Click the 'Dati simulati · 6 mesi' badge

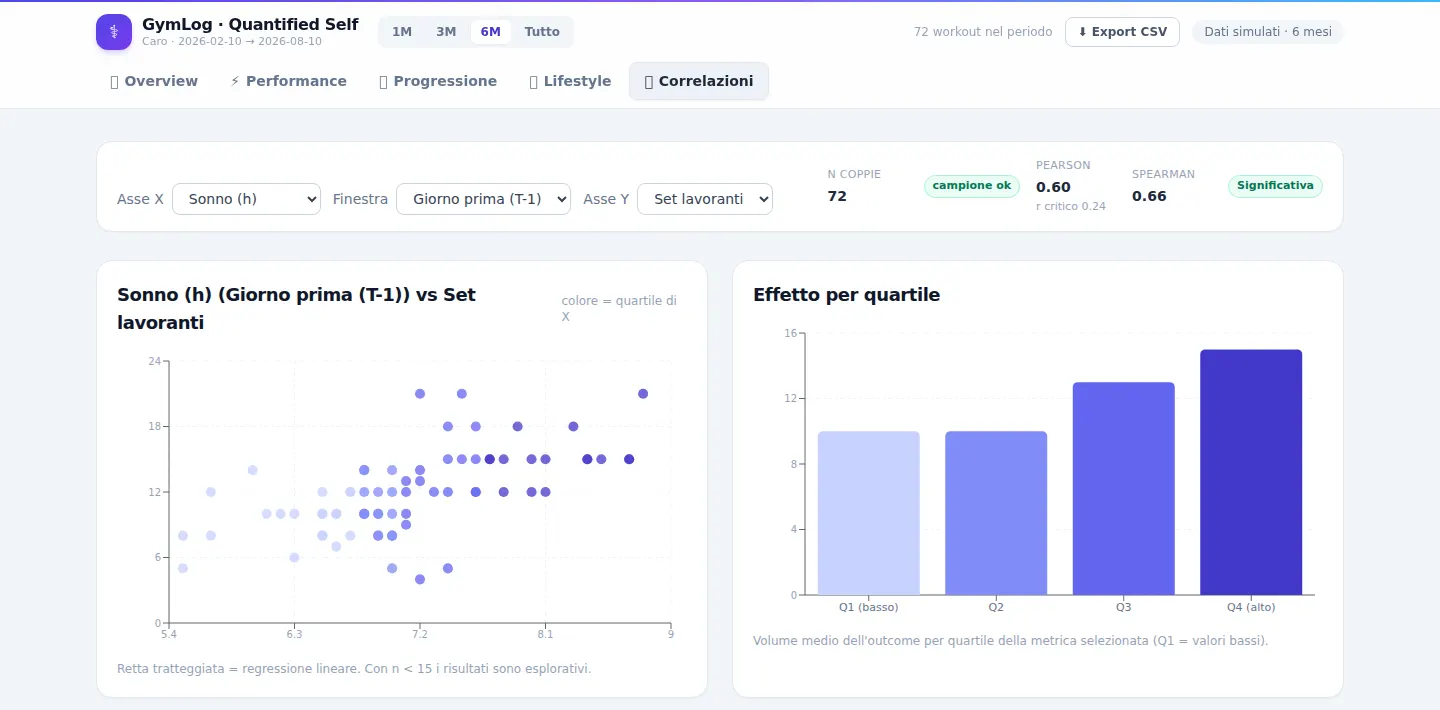1268,32
